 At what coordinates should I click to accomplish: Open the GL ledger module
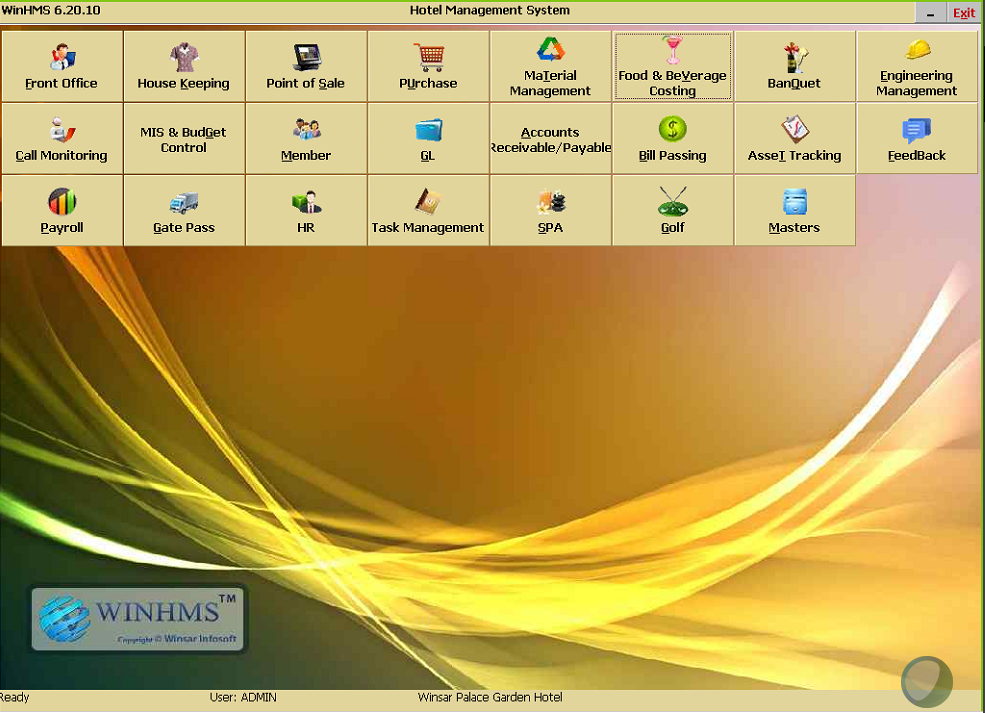[428, 139]
